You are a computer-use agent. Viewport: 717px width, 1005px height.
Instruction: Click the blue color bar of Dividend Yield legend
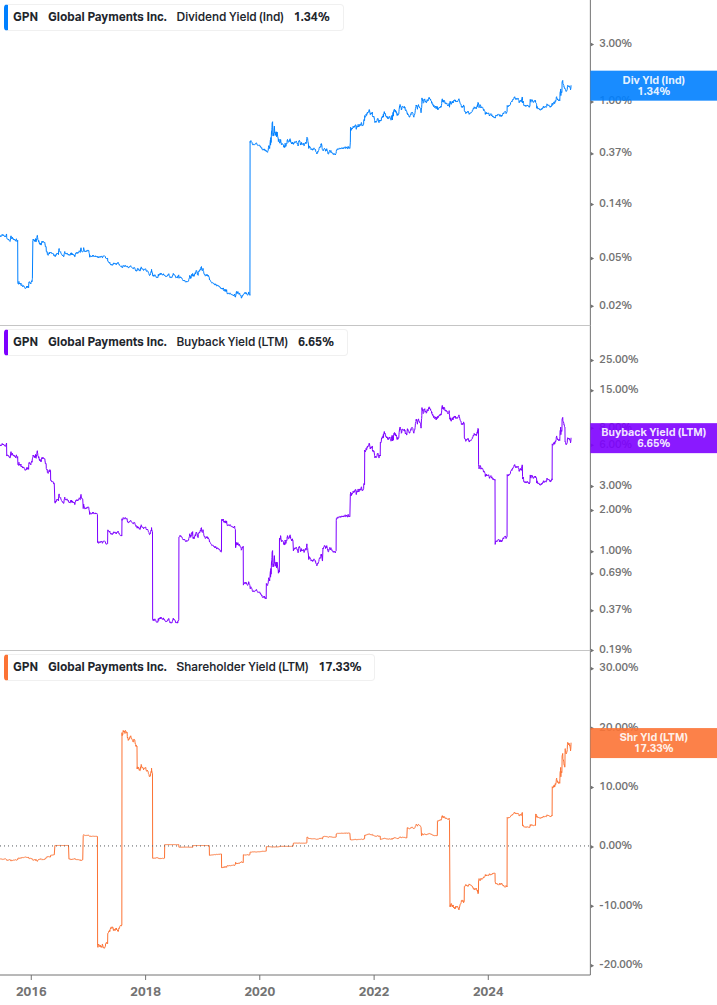click(x=6, y=17)
